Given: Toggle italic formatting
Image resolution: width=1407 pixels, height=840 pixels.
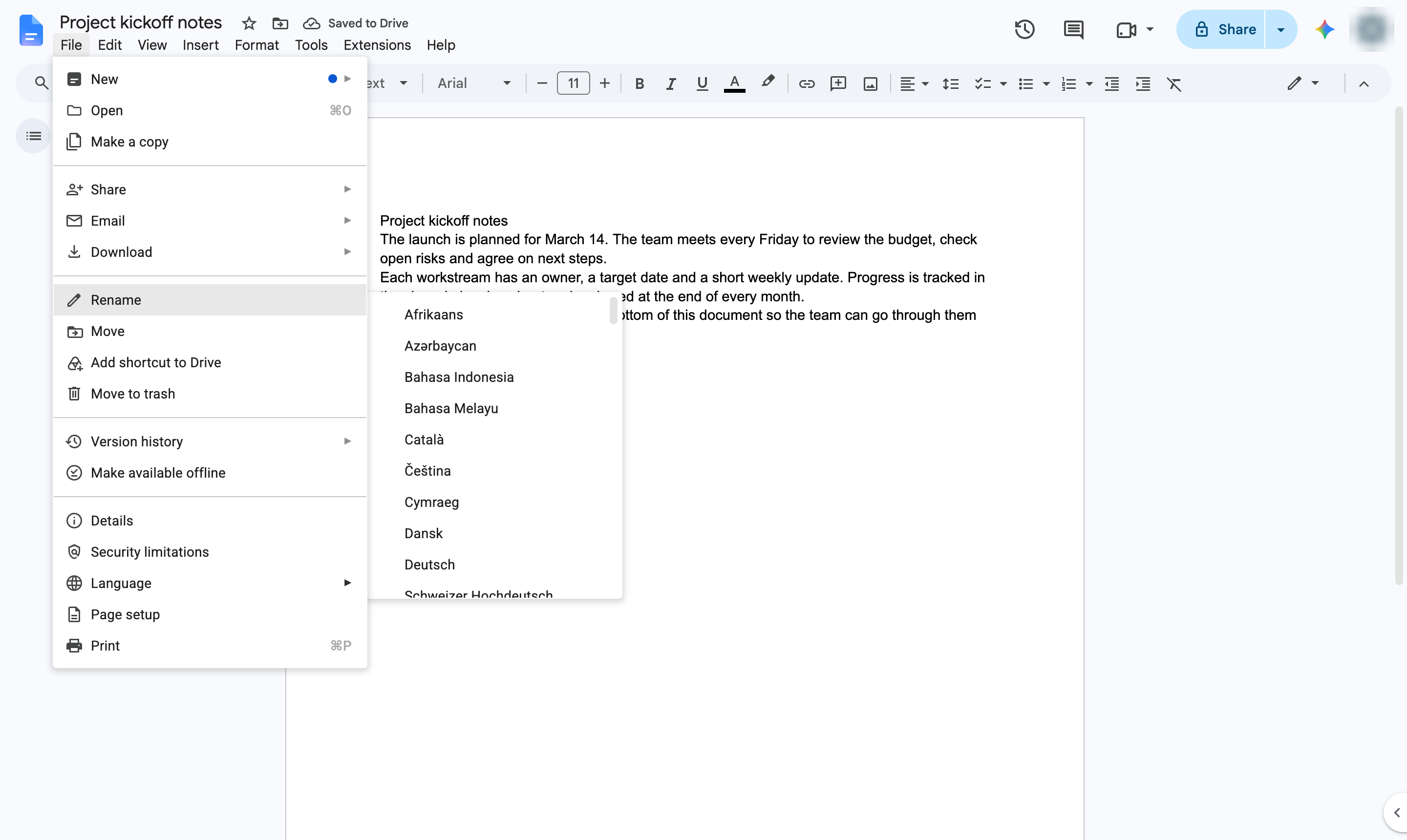Looking at the screenshot, I should pos(671,84).
